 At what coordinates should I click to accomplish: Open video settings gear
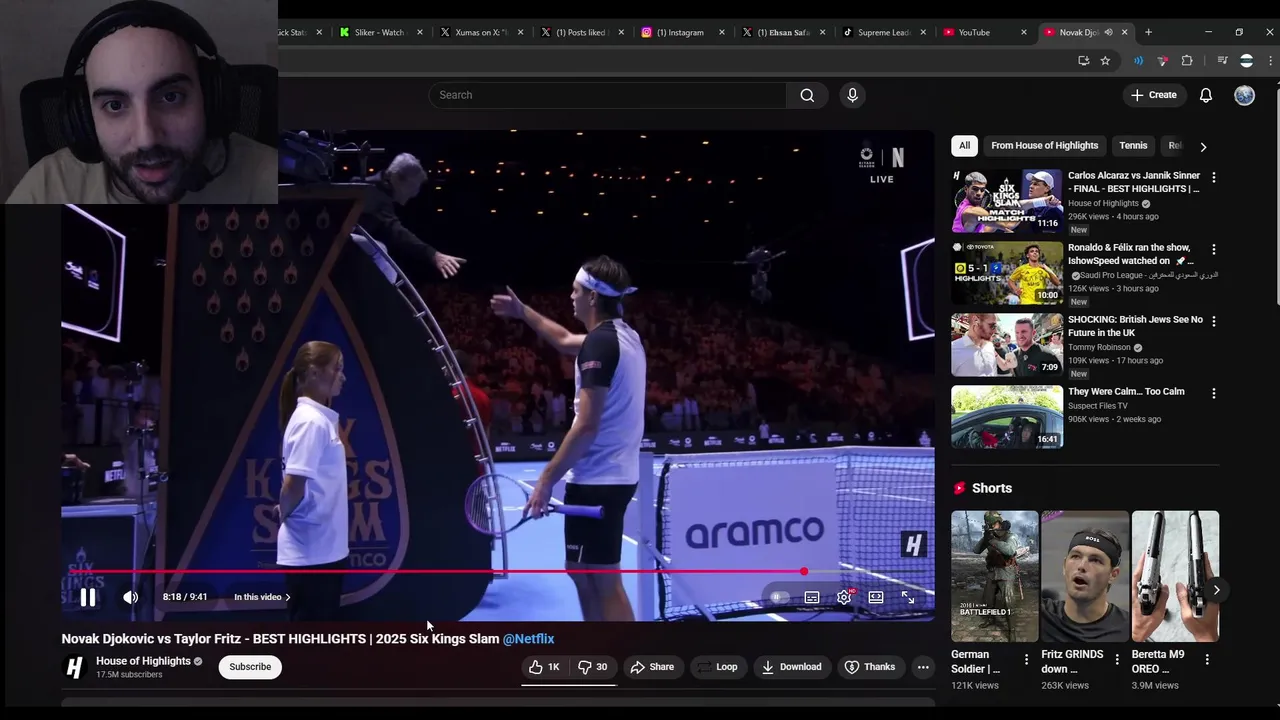click(844, 597)
